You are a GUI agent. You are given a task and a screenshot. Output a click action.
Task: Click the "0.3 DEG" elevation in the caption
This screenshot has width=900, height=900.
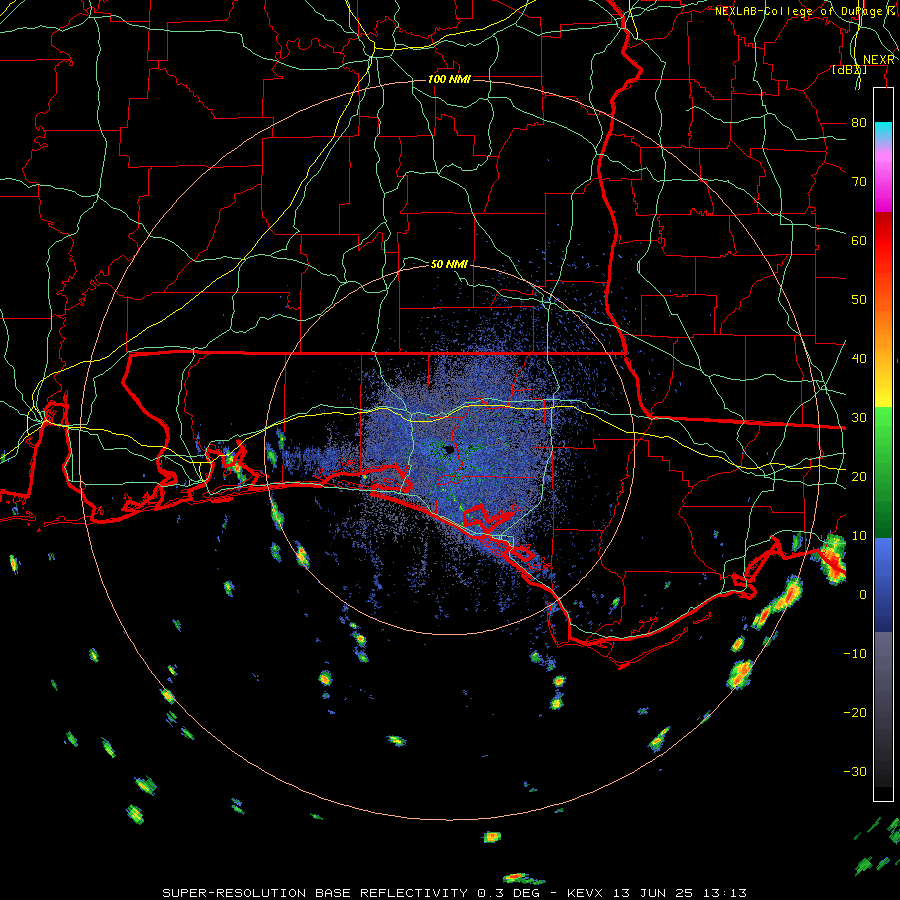509,893
